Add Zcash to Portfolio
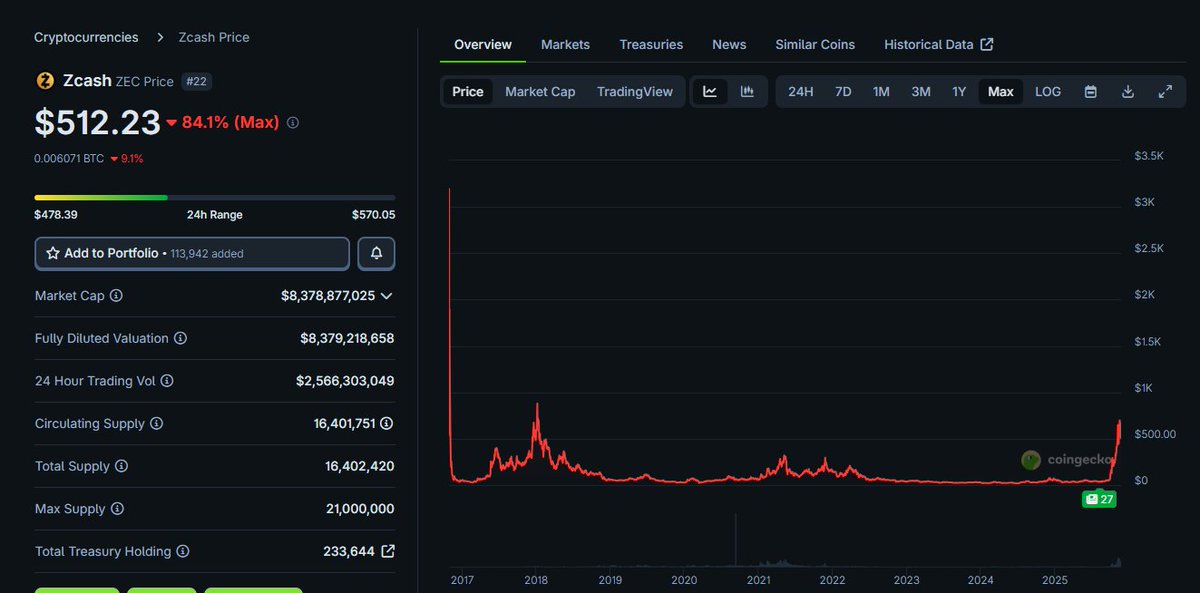1200x593 pixels. pyautogui.click(x=192, y=253)
